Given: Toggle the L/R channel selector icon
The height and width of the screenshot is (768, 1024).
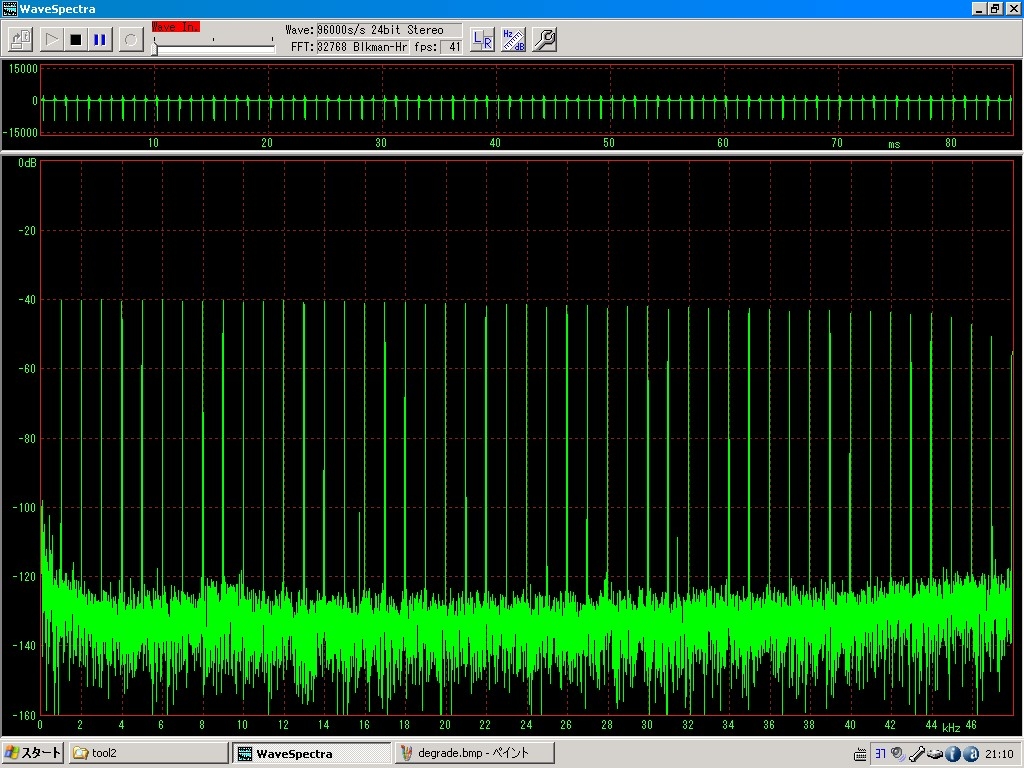Looking at the screenshot, I should [482, 39].
